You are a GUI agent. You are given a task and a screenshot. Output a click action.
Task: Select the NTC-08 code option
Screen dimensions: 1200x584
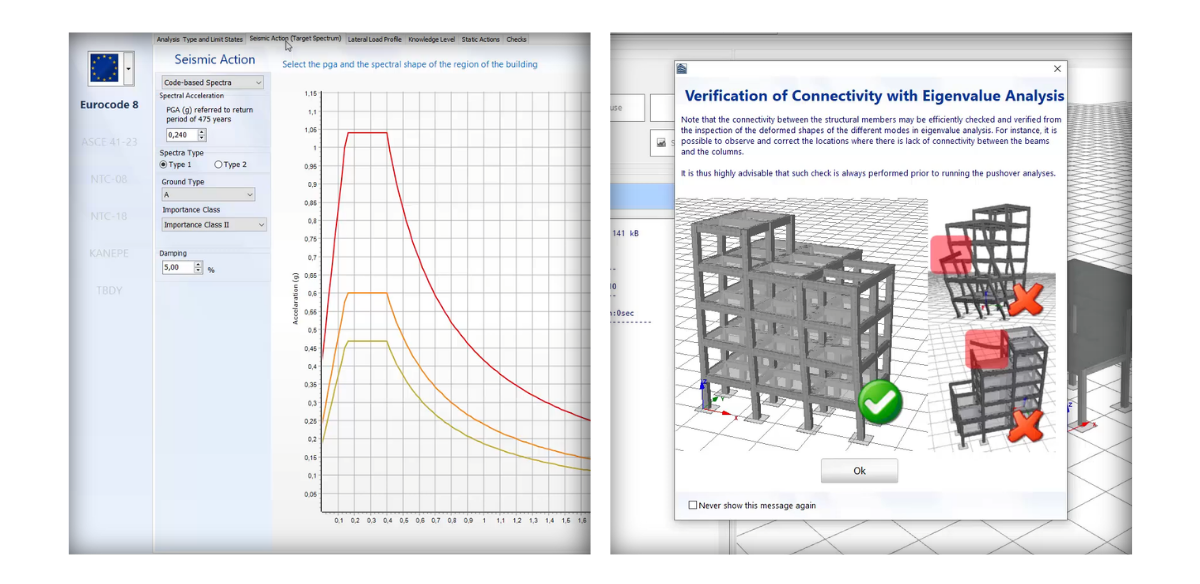(109, 179)
